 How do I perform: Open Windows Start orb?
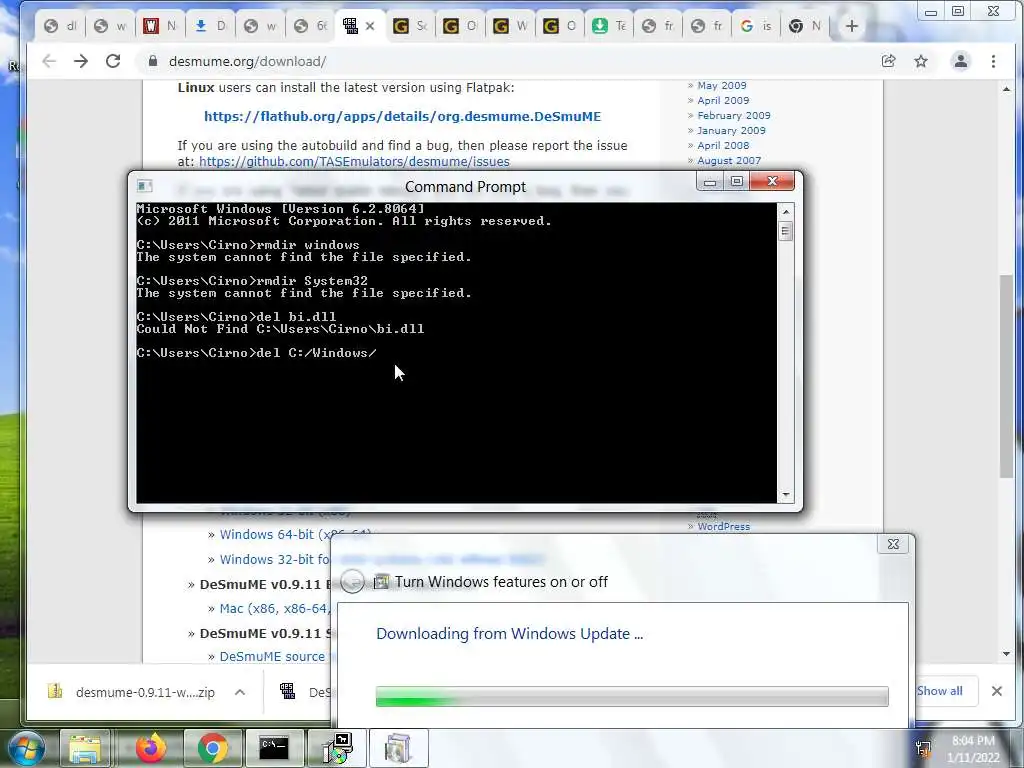click(25, 748)
